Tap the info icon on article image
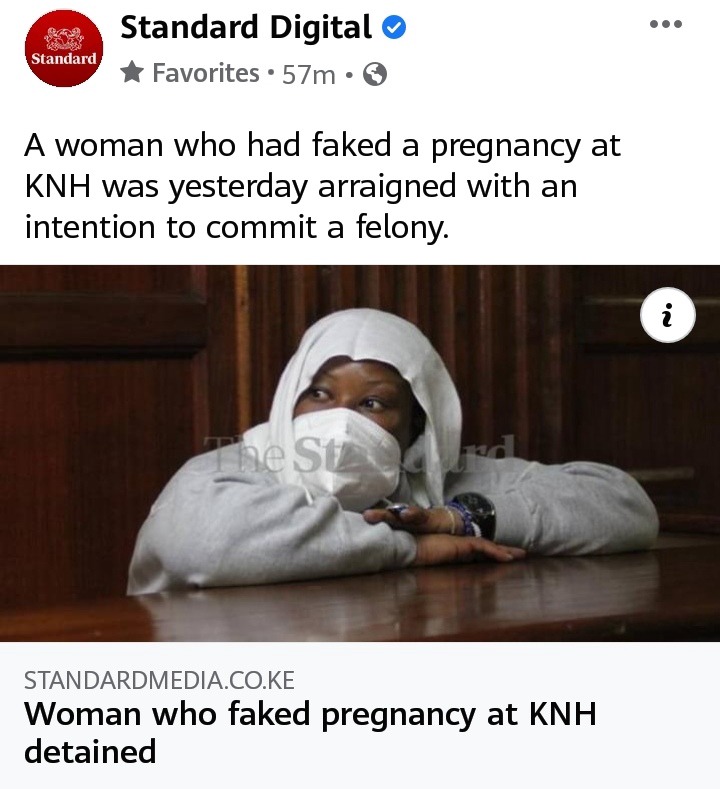Image resolution: width=720 pixels, height=789 pixels. coord(668,315)
